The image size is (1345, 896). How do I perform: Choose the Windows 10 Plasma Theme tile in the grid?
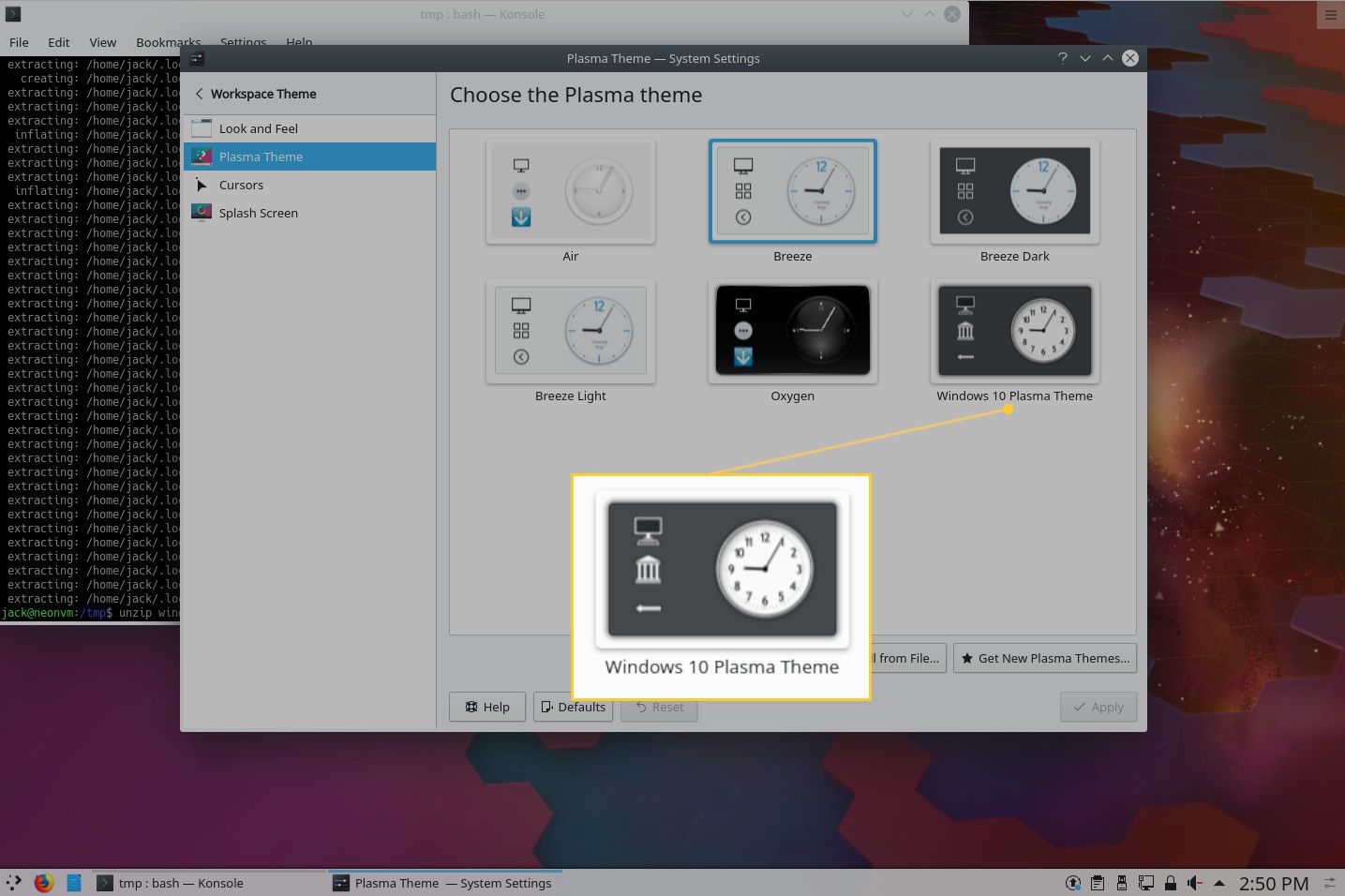tap(1014, 331)
